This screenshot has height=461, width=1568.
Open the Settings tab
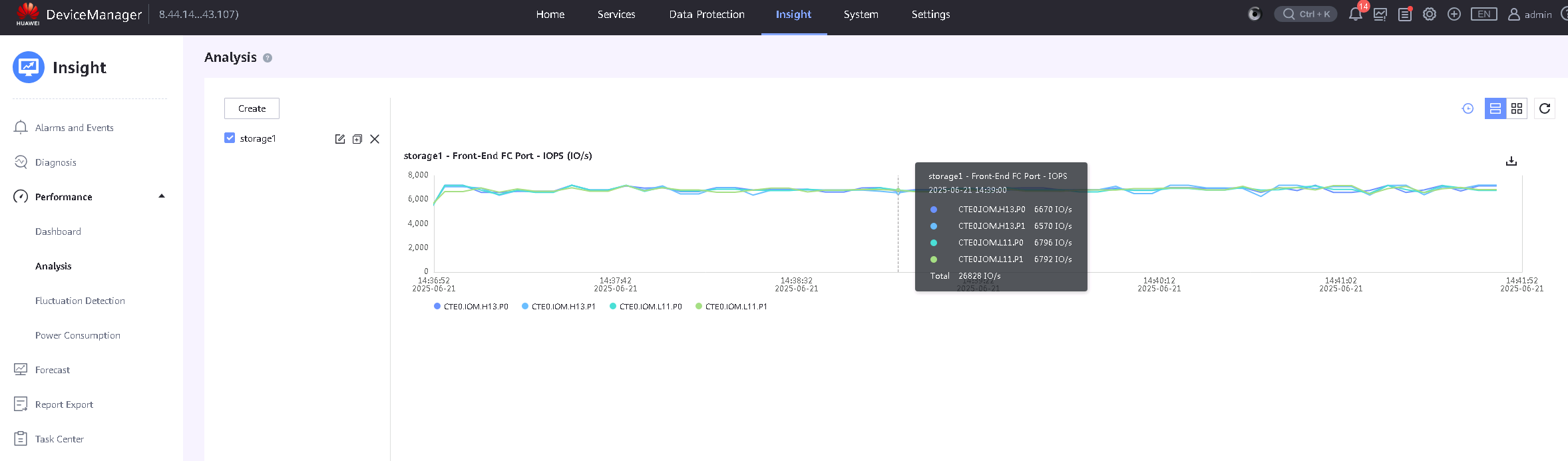[930, 14]
